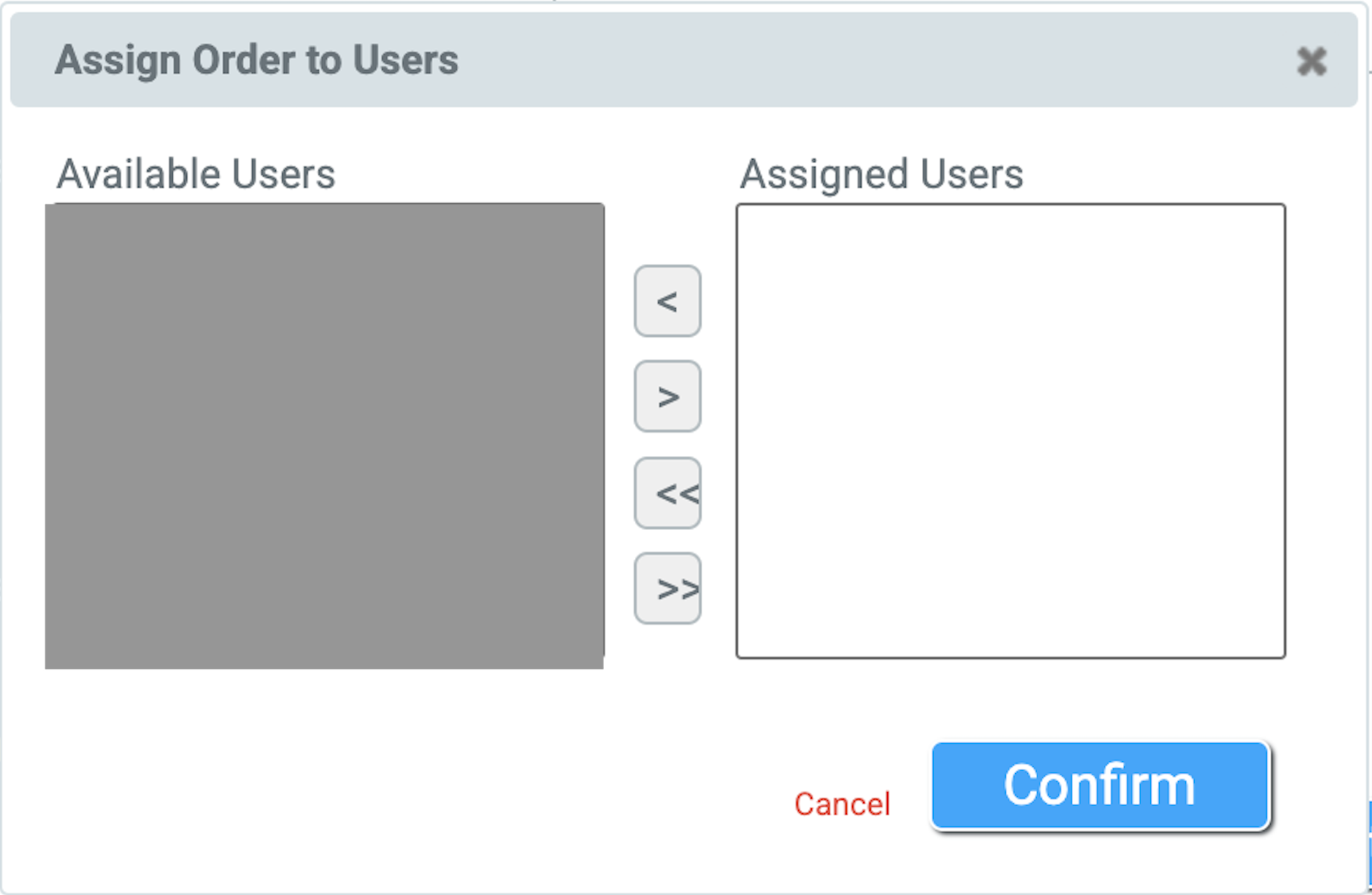The height and width of the screenshot is (895, 1372).
Task: Click the red Cancel link
Action: pos(842,803)
